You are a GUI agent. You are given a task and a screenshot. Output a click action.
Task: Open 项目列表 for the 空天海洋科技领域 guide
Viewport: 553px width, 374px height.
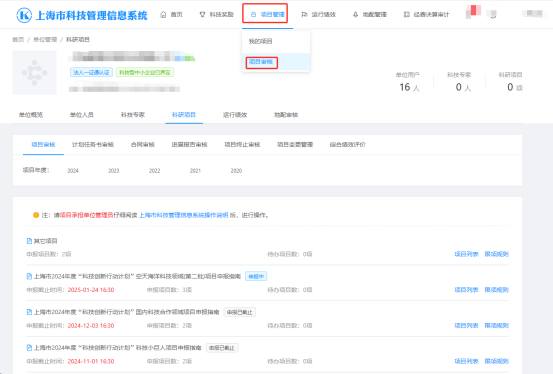pyautogui.click(x=466, y=290)
